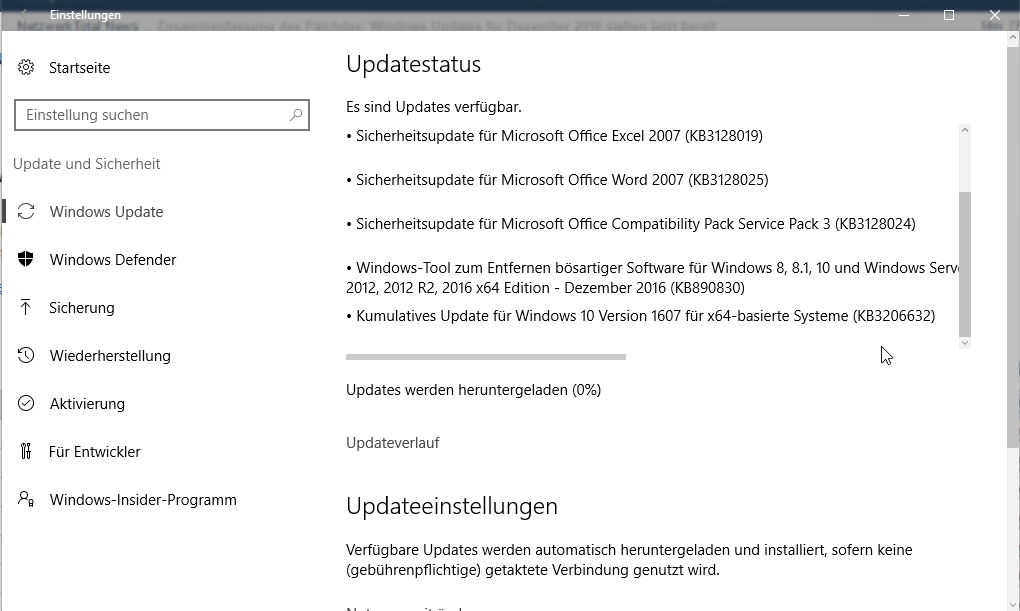Click the Windows-Insider-Programm person icon
This screenshot has width=1020, height=611.
tap(27, 500)
